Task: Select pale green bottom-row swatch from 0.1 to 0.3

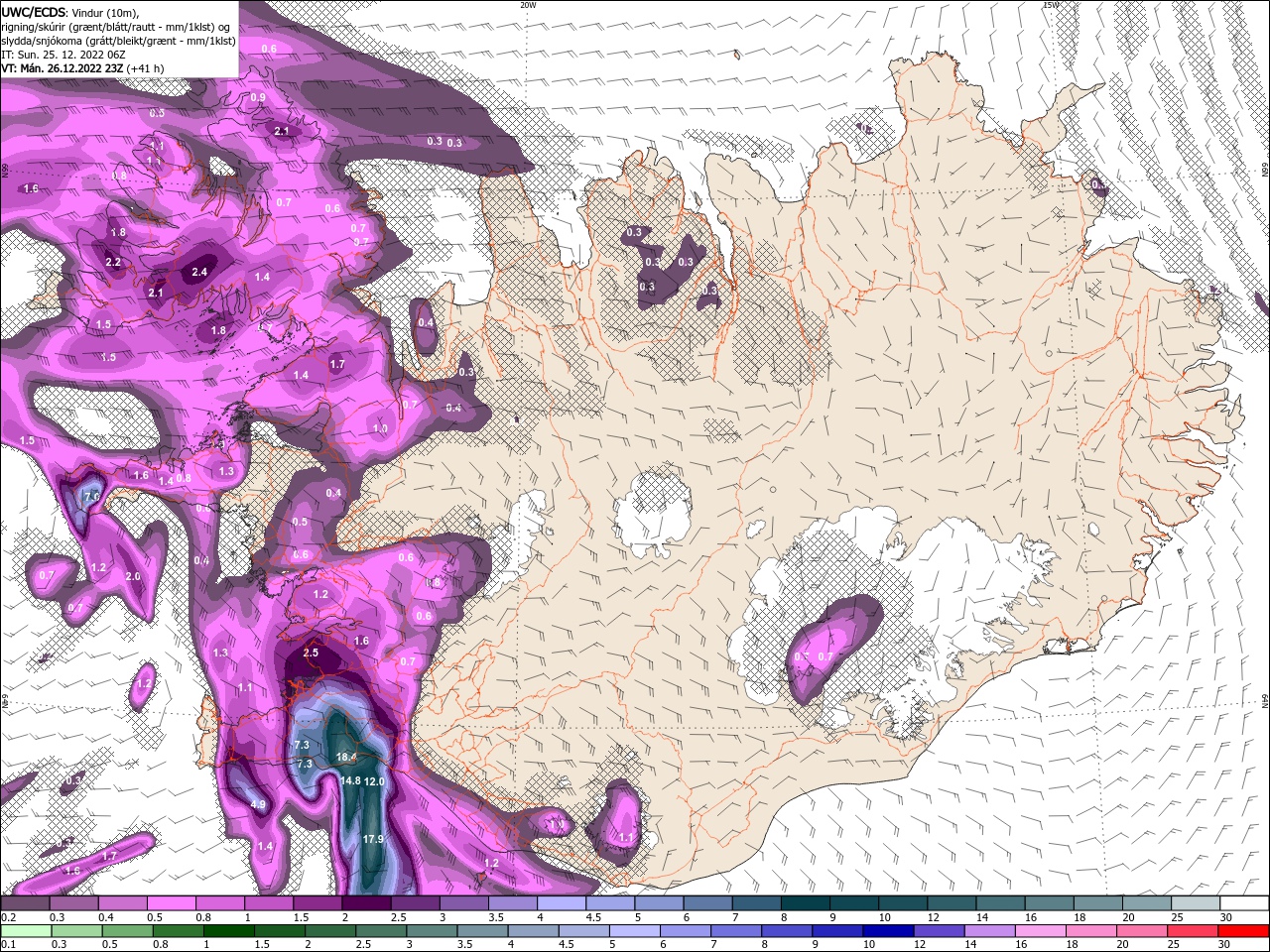Action: click(x=25, y=930)
